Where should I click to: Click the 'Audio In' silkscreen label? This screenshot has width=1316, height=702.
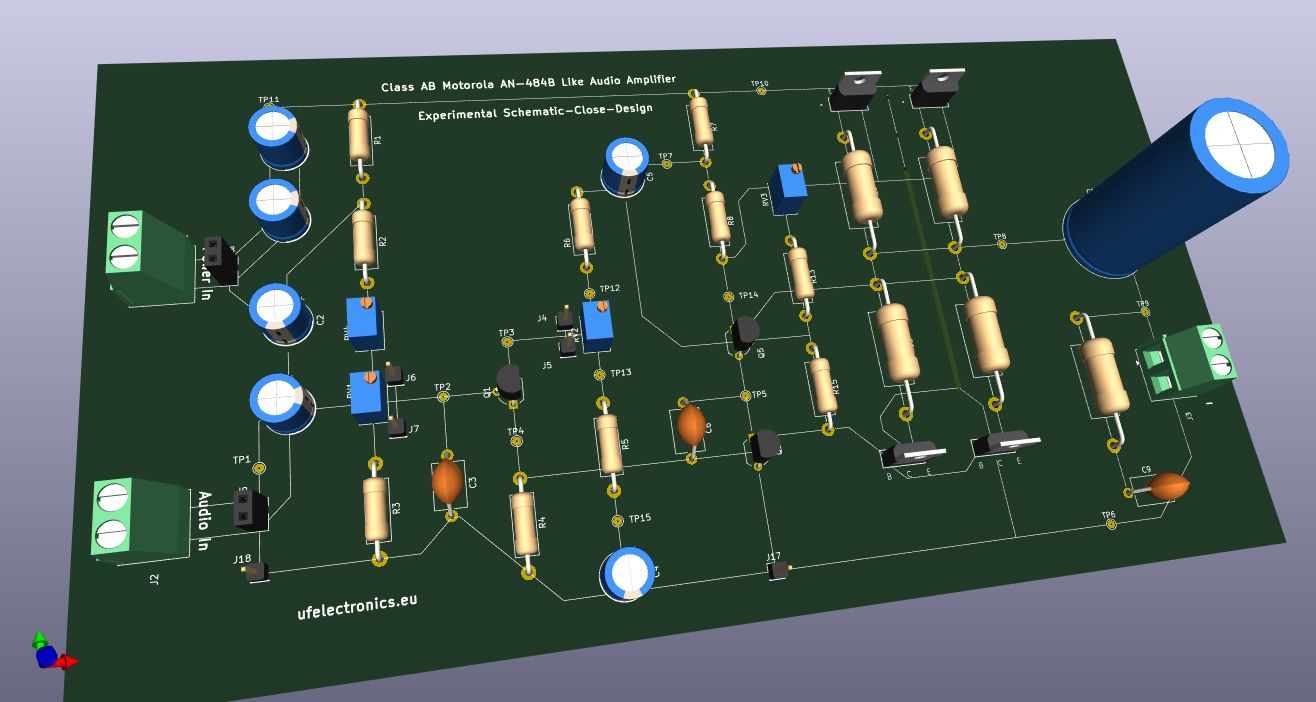point(204,522)
